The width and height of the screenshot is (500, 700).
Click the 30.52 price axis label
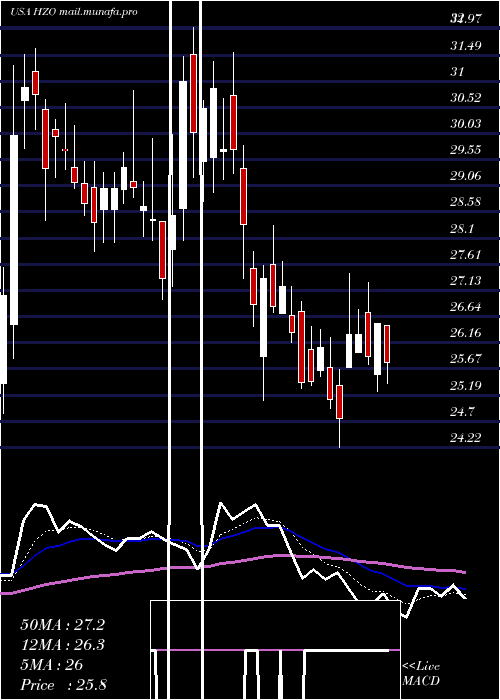pyautogui.click(x=466, y=98)
